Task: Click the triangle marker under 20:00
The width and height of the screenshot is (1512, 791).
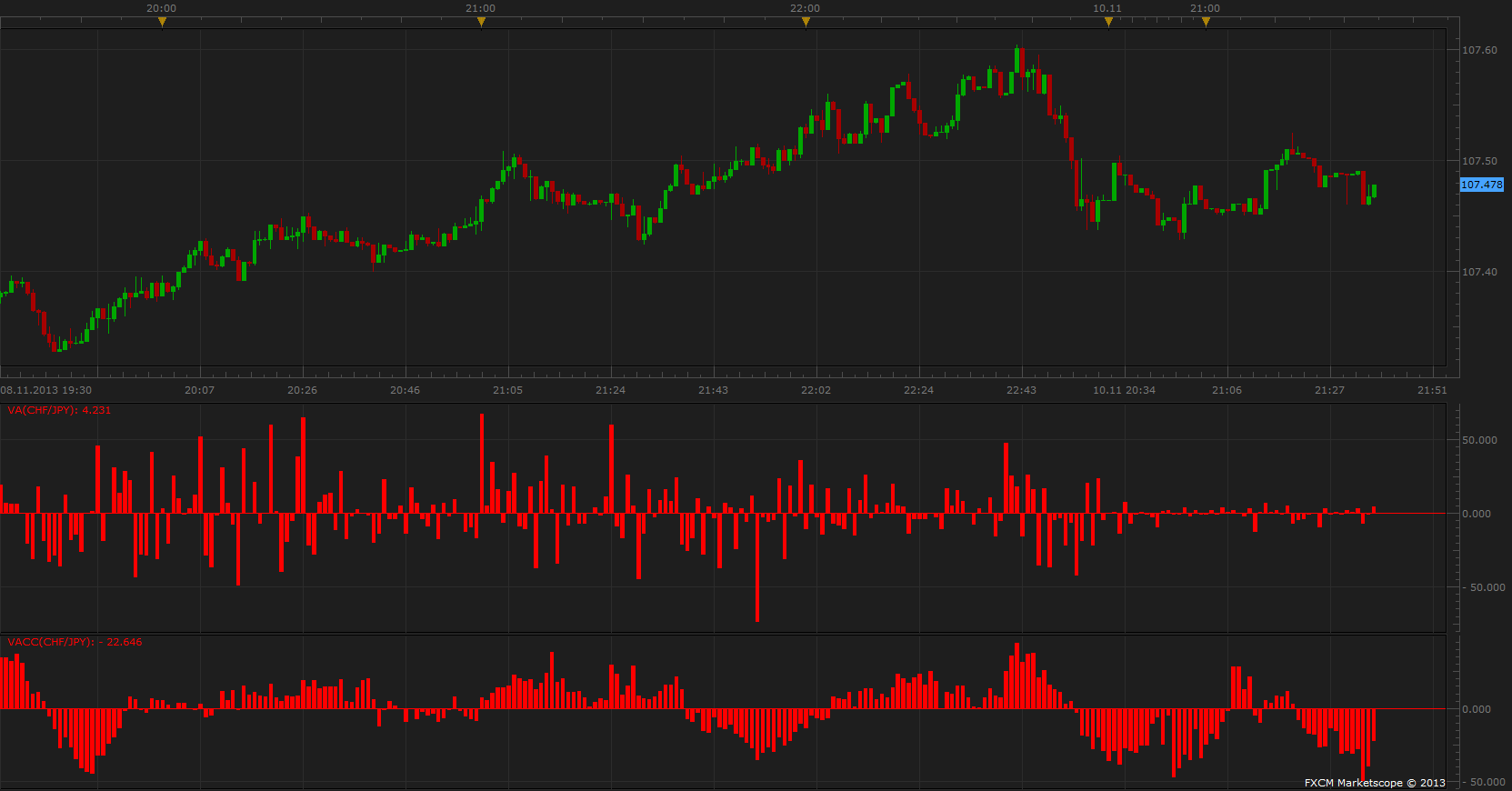Action: 162,22
